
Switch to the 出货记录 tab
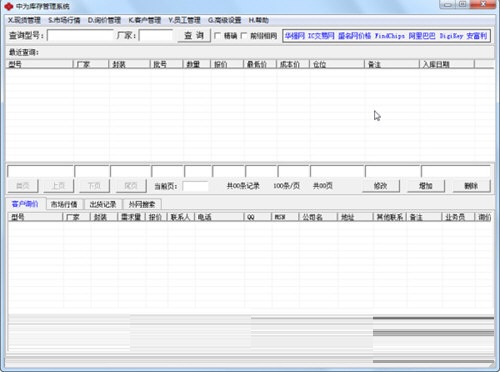[x=103, y=204]
